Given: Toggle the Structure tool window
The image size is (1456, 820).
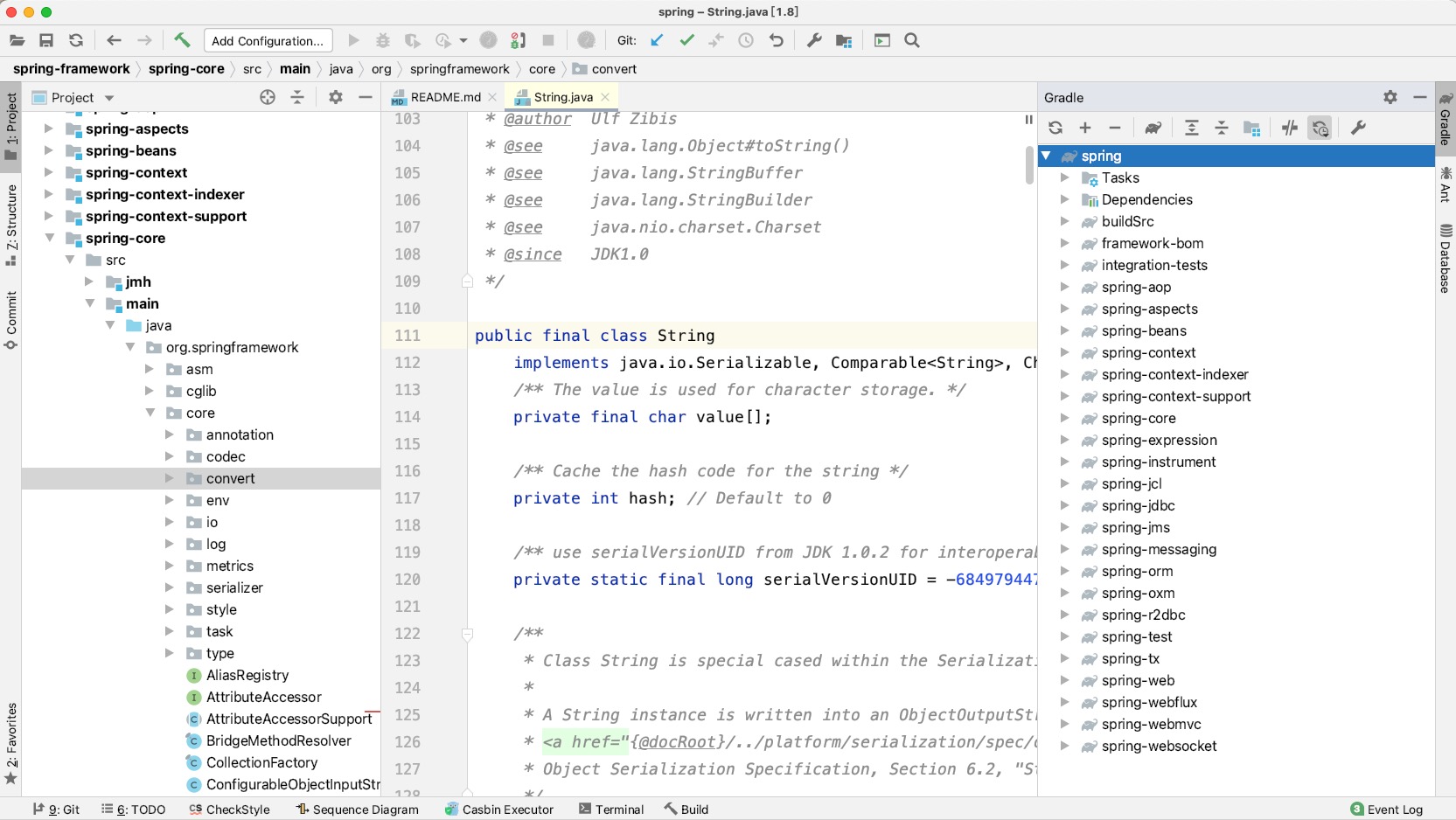Looking at the screenshot, I should [x=10, y=225].
